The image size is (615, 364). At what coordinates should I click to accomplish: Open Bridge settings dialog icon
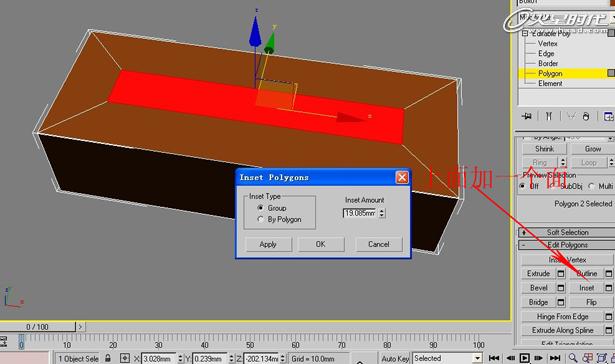coord(561,302)
